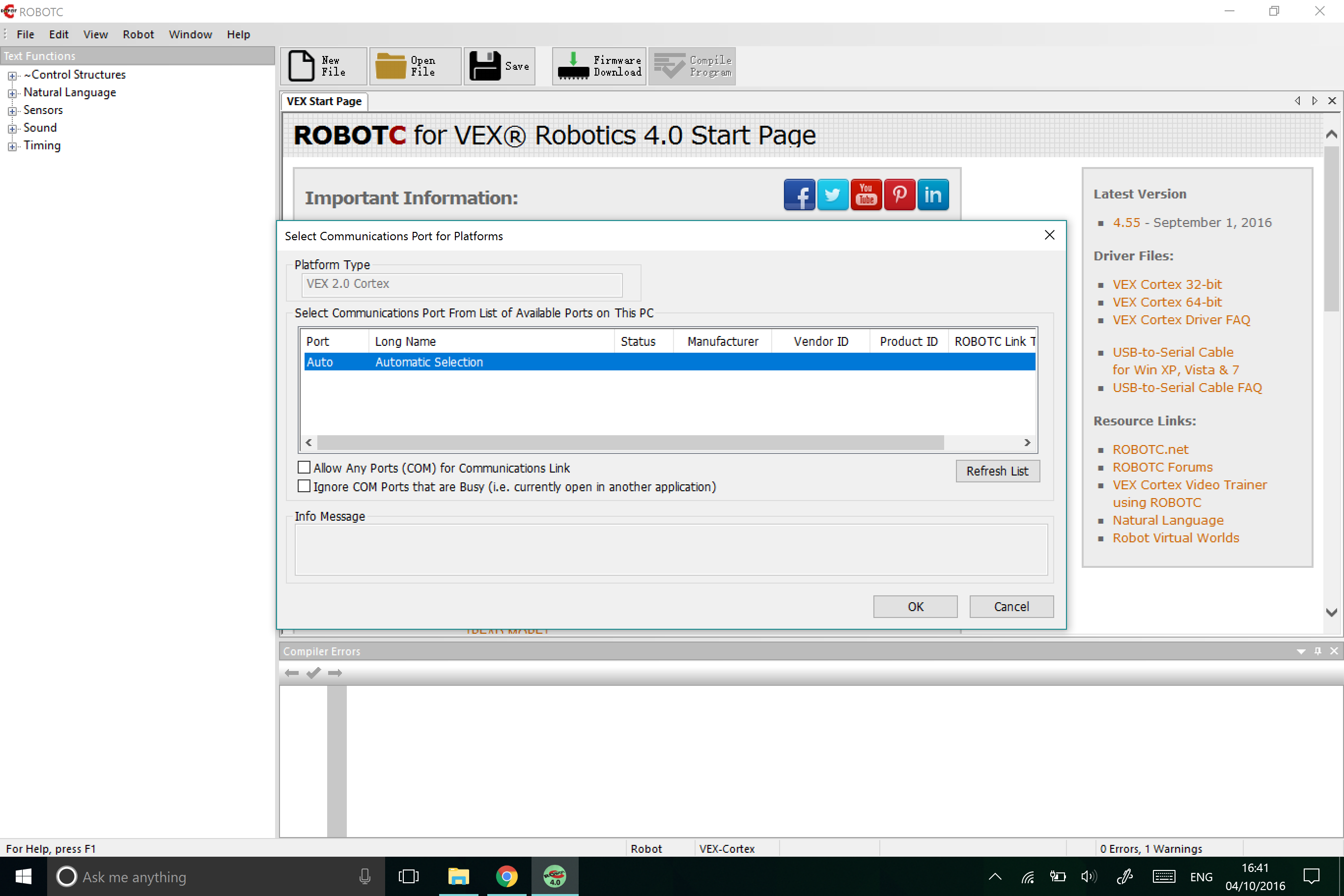Select the VEX Start Page tab
Screen dimensions: 1344x896
coord(324,101)
